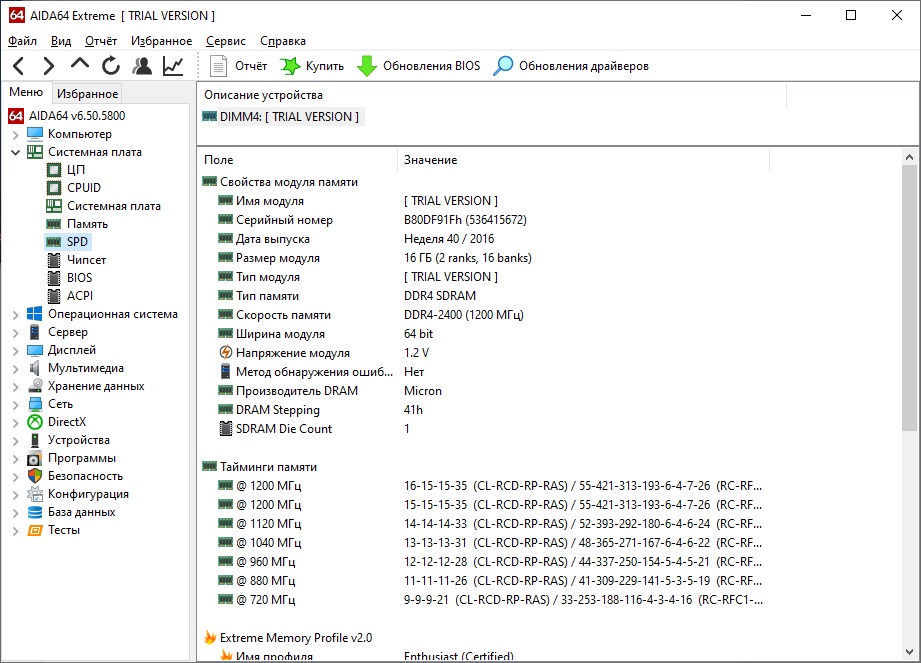Open the graph chart toolbar icon
921x663 pixels.
click(173, 66)
